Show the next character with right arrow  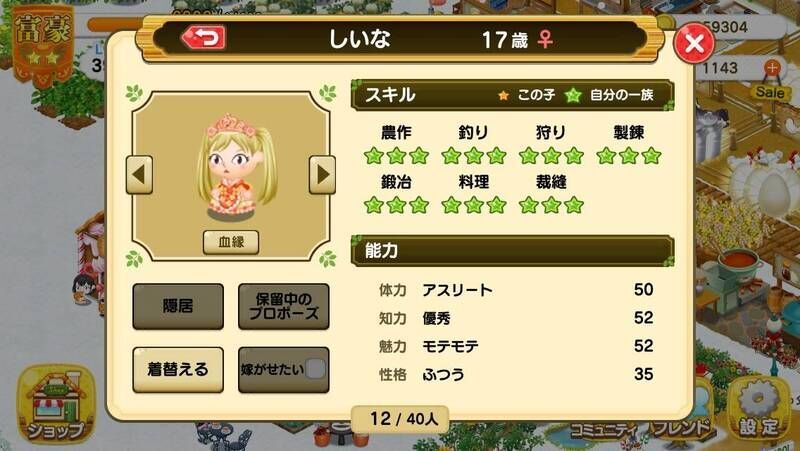322,174
